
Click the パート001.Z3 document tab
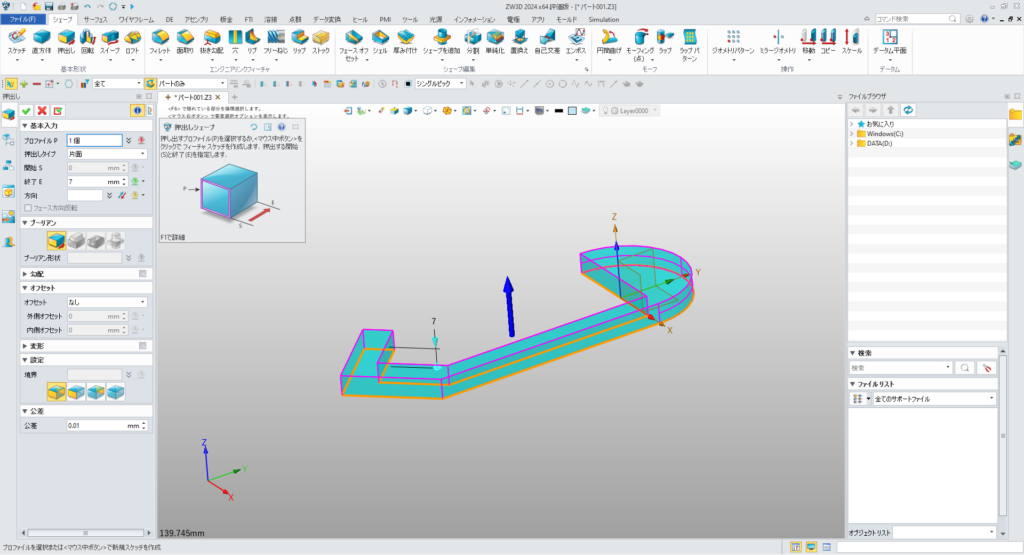coord(195,96)
